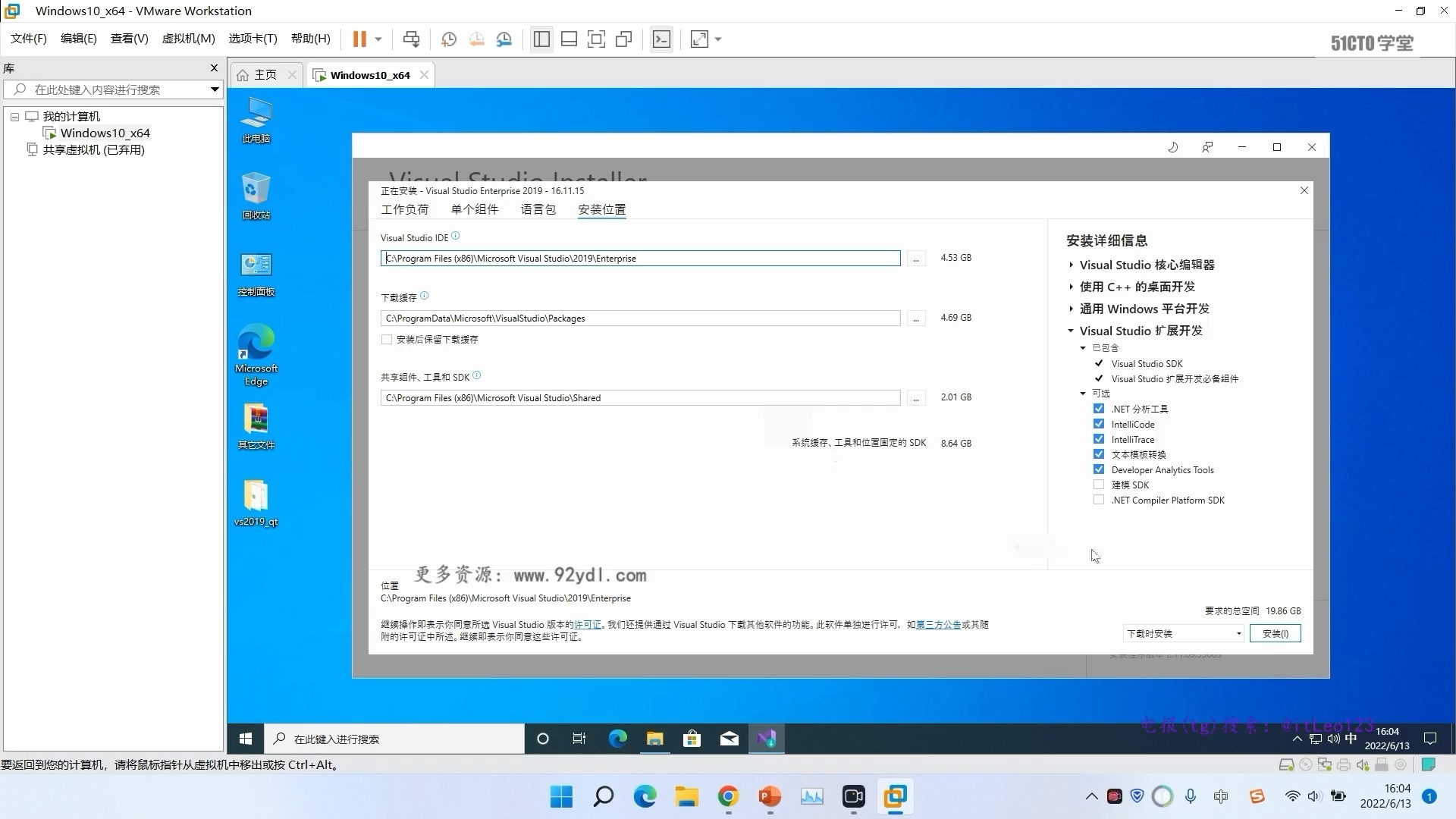
Task: Expand 使用 C++ 的桌面开发 details
Action: [x=1071, y=287]
